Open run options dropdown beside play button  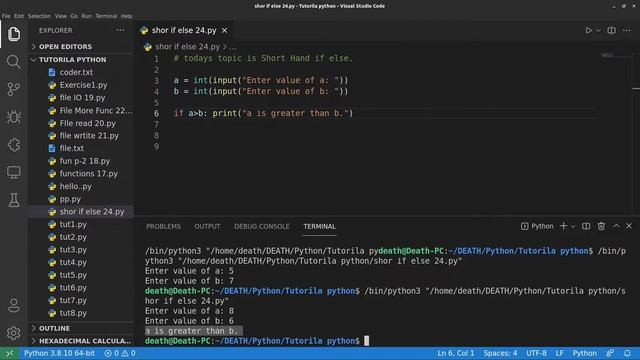pos(598,31)
